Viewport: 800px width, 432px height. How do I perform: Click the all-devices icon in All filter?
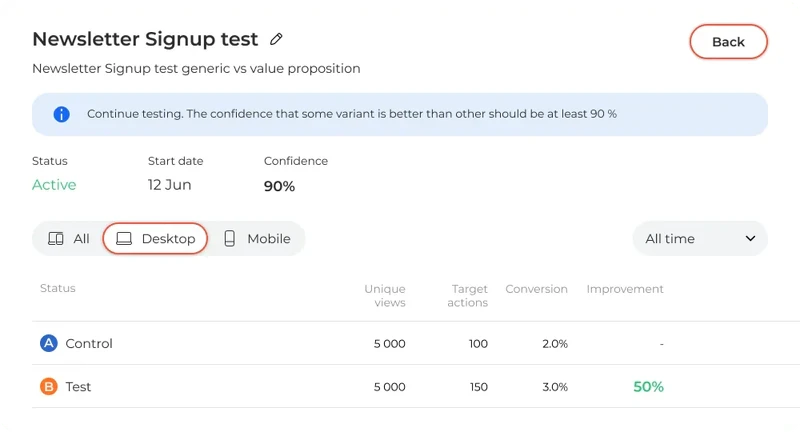56,239
